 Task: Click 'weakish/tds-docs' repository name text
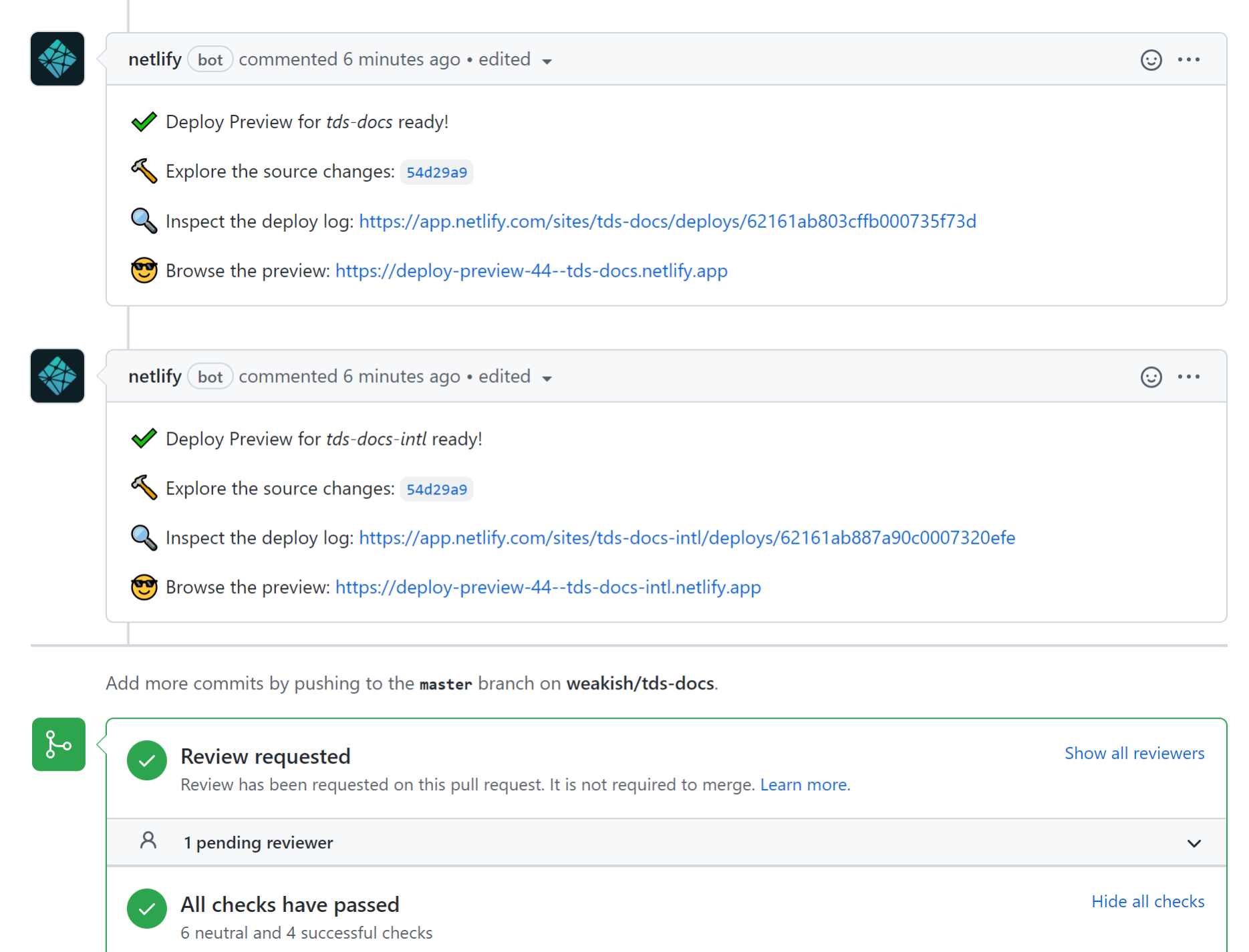pos(641,683)
